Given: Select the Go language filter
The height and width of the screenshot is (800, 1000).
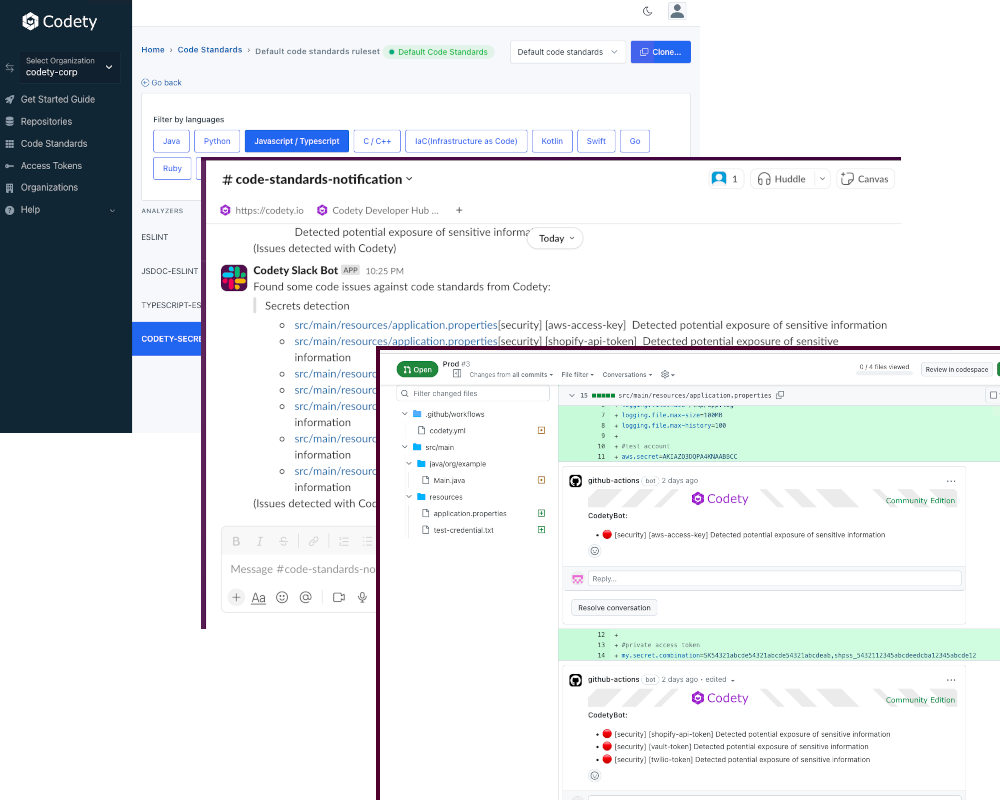Looking at the screenshot, I should [x=635, y=141].
